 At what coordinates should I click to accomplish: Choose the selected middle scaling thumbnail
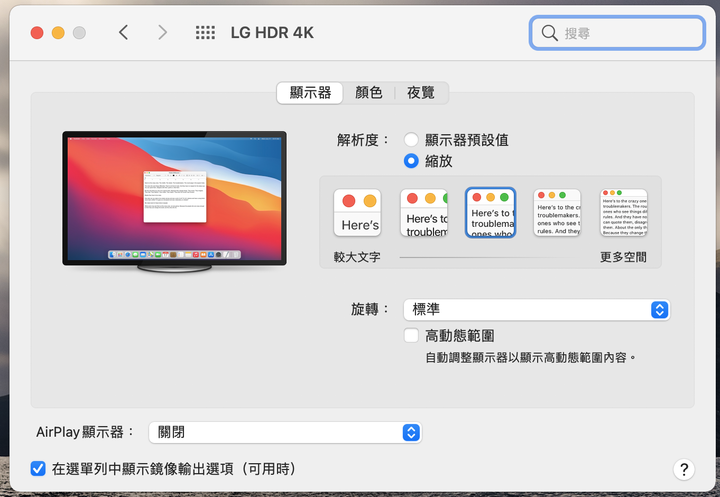(490, 213)
